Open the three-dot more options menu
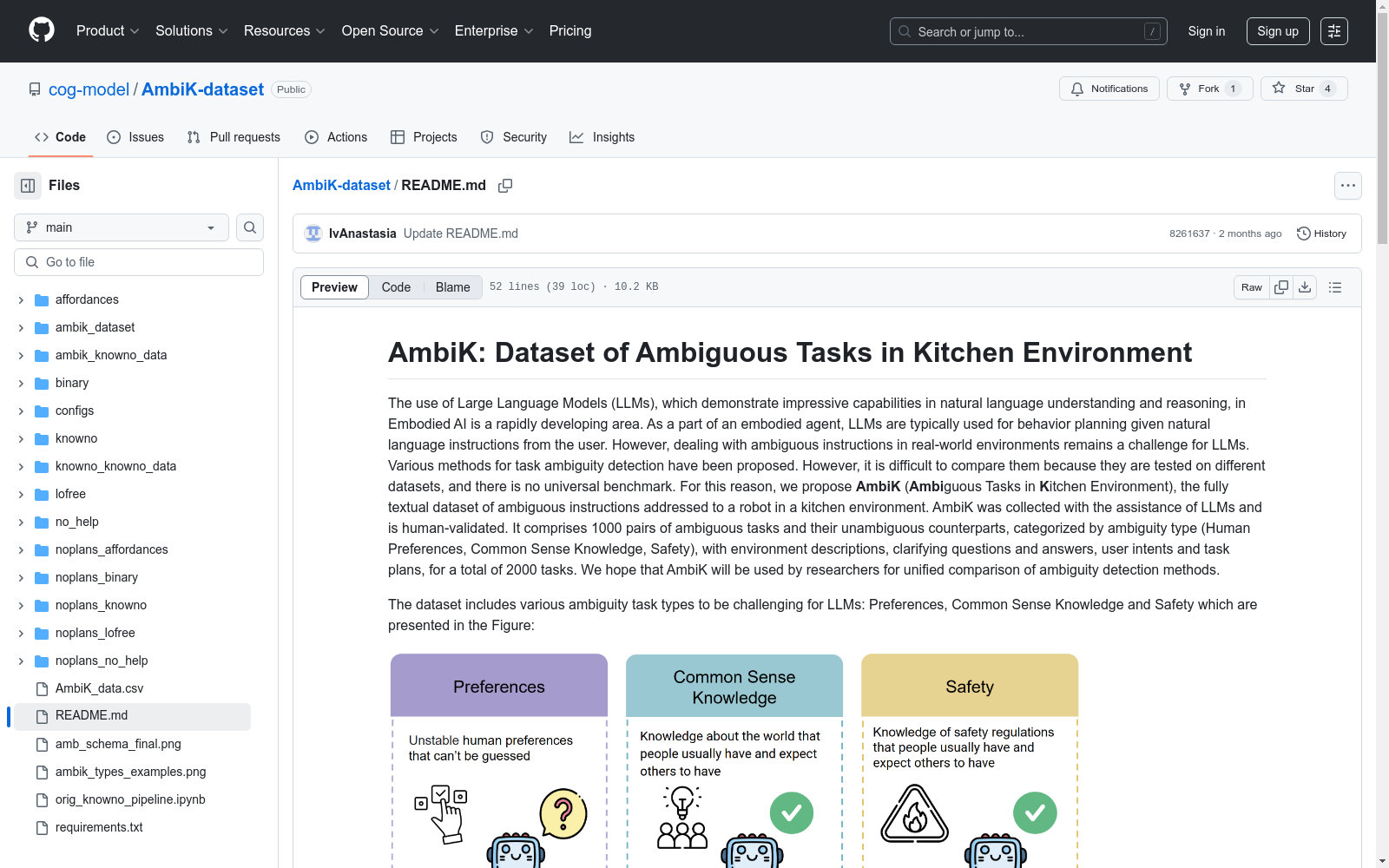 tap(1348, 186)
